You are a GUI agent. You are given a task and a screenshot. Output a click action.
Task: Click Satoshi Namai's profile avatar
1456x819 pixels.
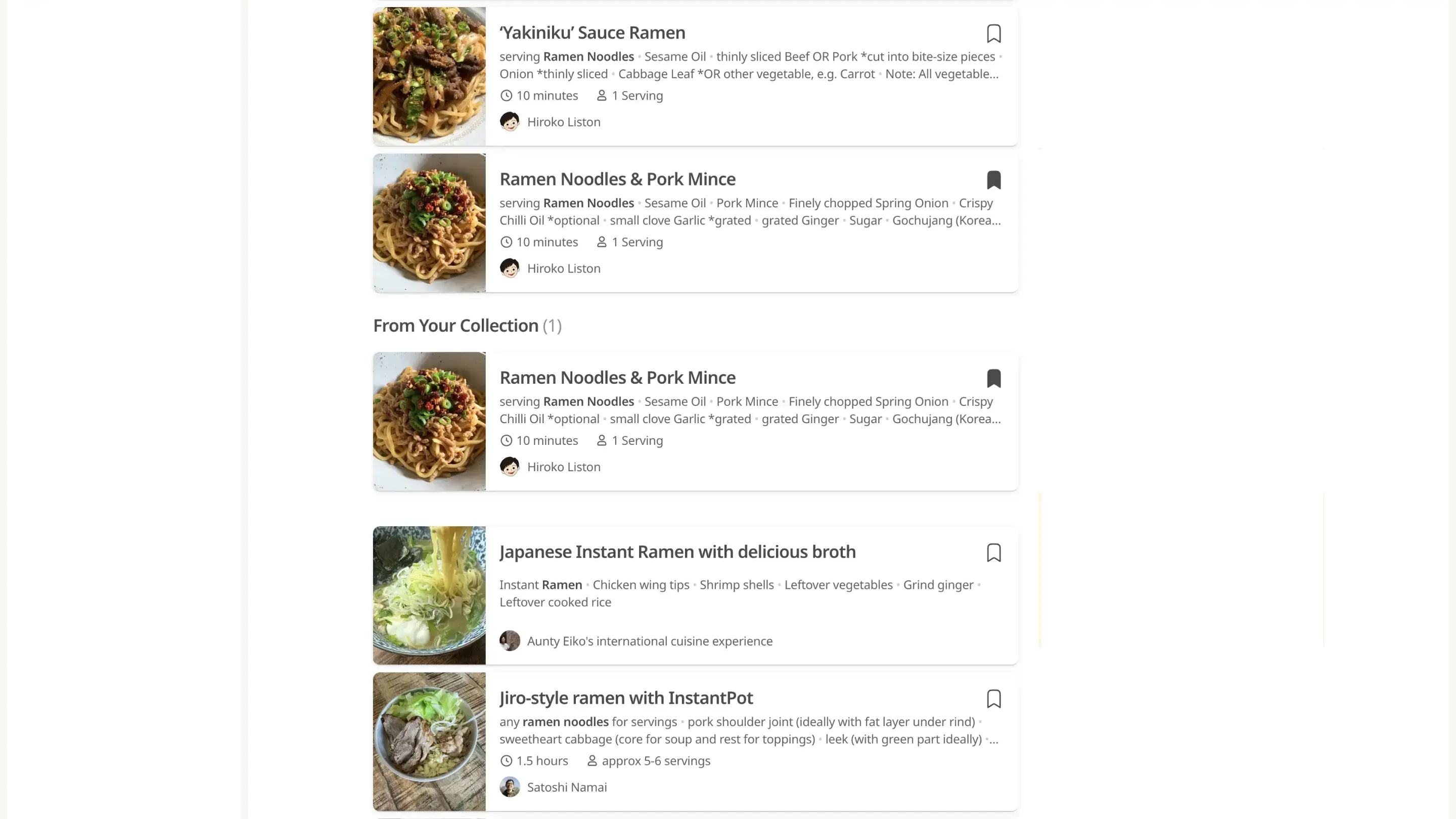click(509, 787)
